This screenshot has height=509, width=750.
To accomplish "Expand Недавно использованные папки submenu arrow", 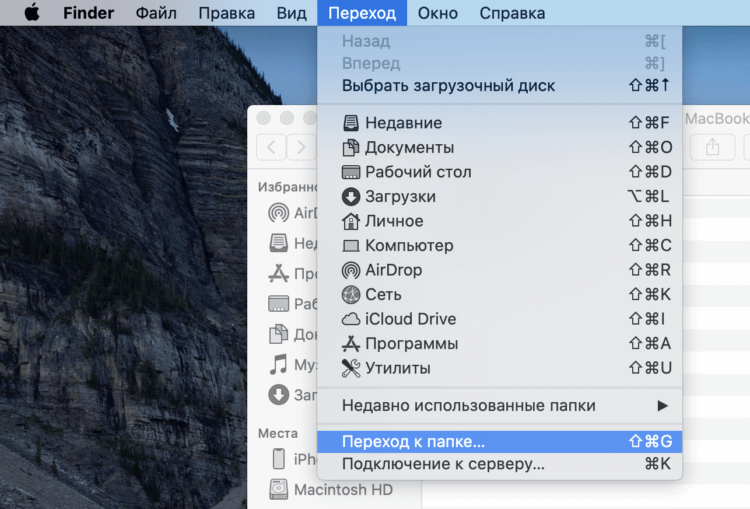I will click(x=662, y=406).
